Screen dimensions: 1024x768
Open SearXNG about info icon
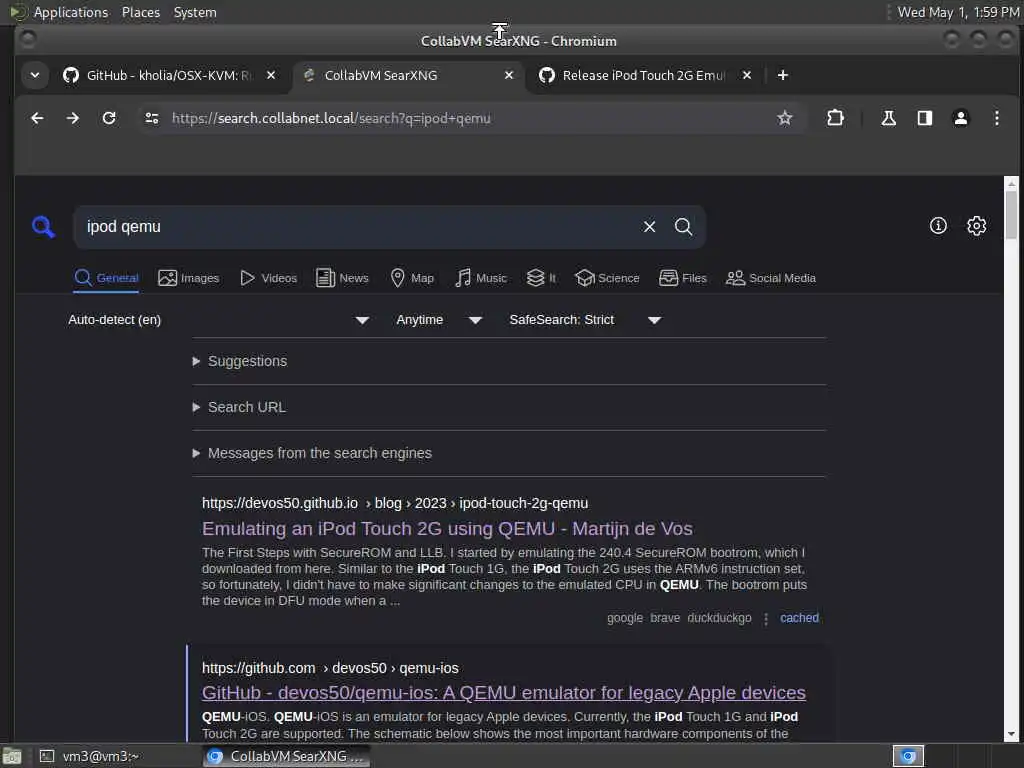pyautogui.click(x=938, y=226)
